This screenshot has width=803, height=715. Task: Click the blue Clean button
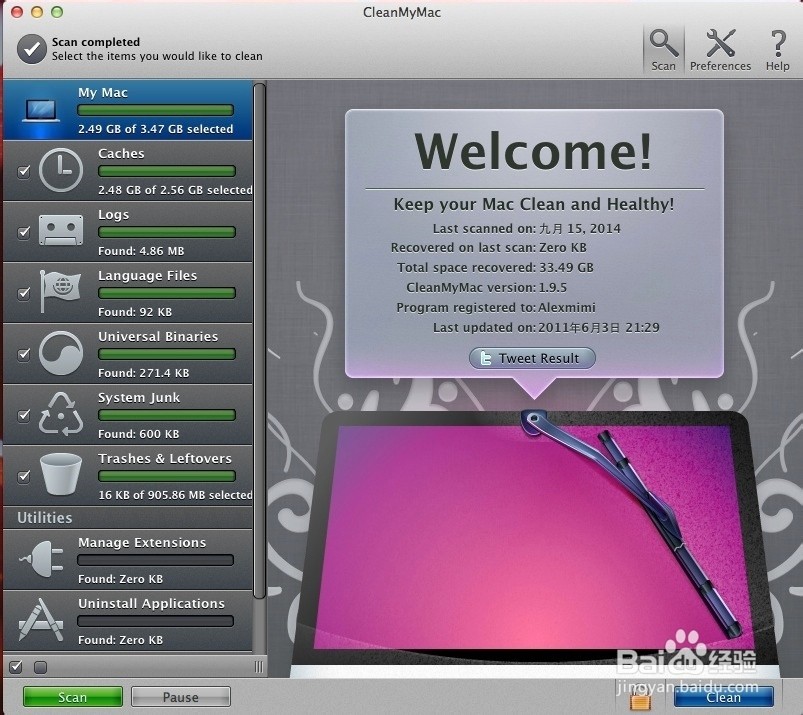[723, 697]
